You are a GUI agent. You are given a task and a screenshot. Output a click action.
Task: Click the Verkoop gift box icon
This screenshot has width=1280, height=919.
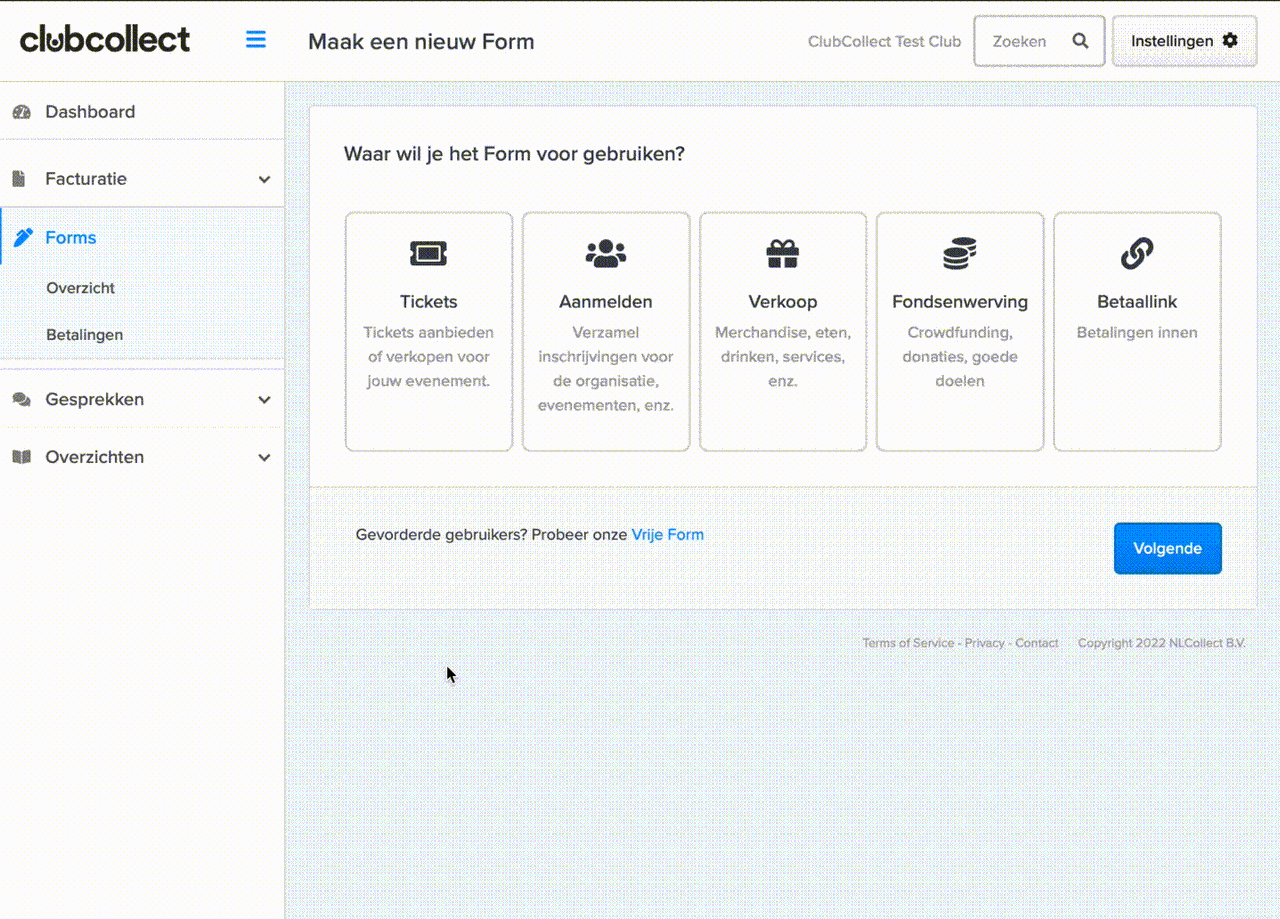coord(783,254)
